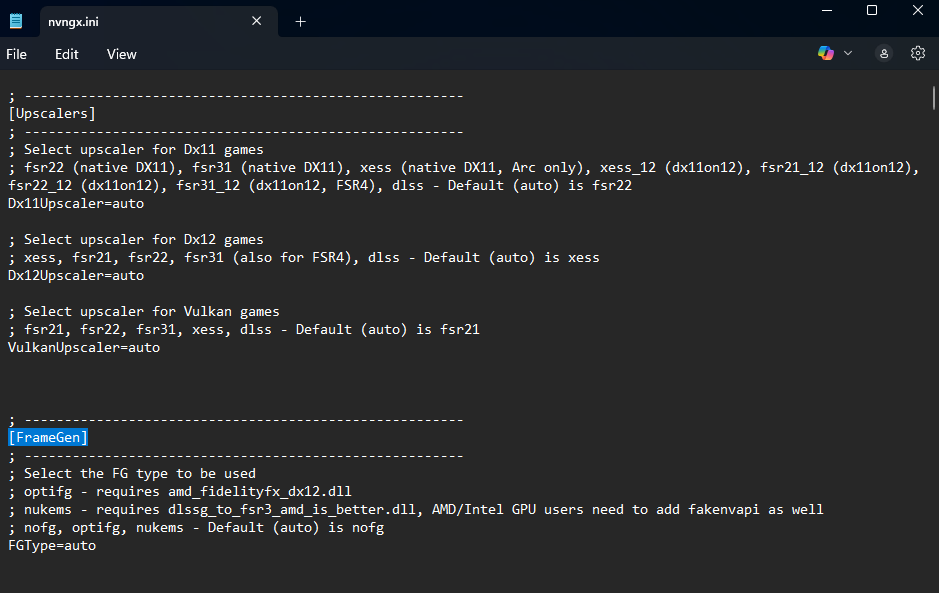Image resolution: width=939 pixels, height=593 pixels.
Task: Open the account profile icon
Action: [x=884, y=53]
